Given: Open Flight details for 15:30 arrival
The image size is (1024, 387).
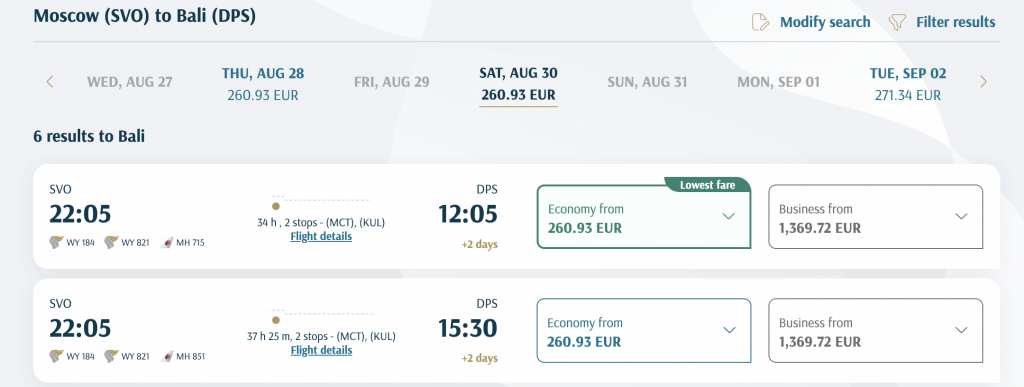Looking at the screenshot, I should 321,350.
